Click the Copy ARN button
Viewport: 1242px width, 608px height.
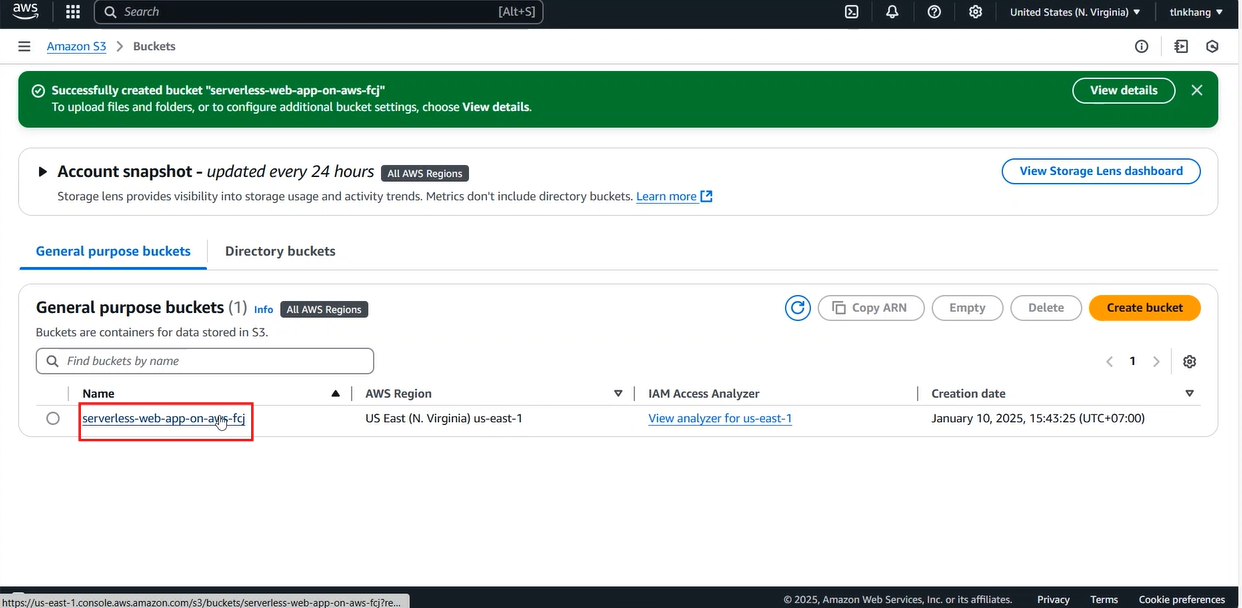[x=870, y=308]
